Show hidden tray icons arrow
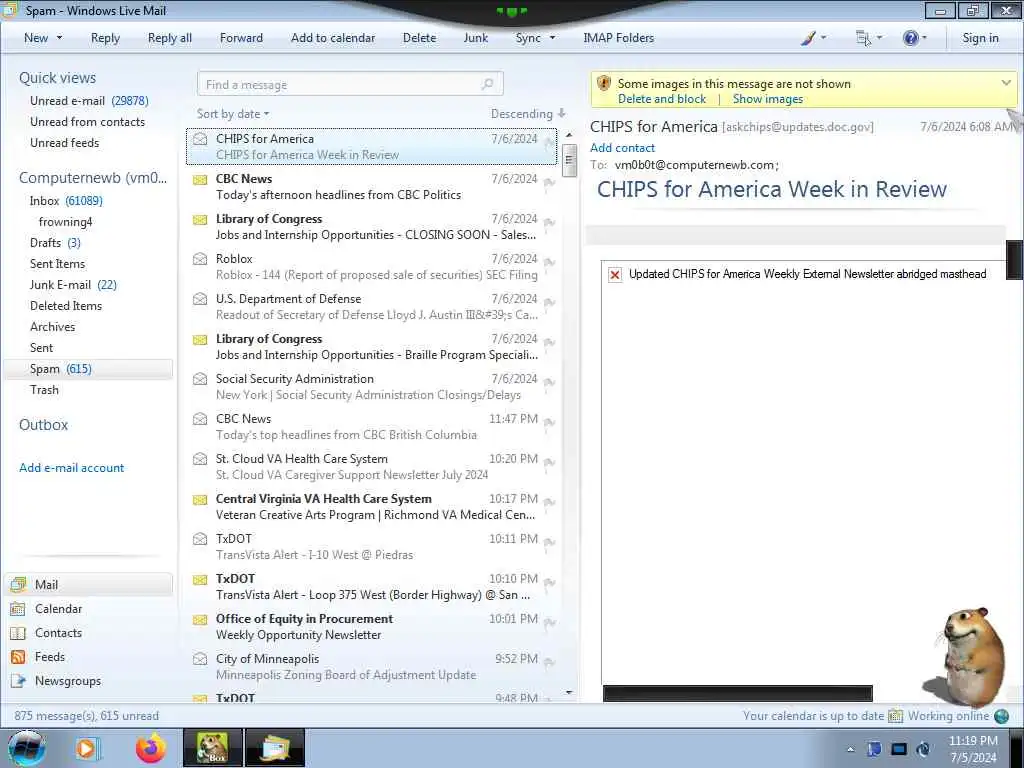Viewport: 1024px width, 768px height. (850, 749)
